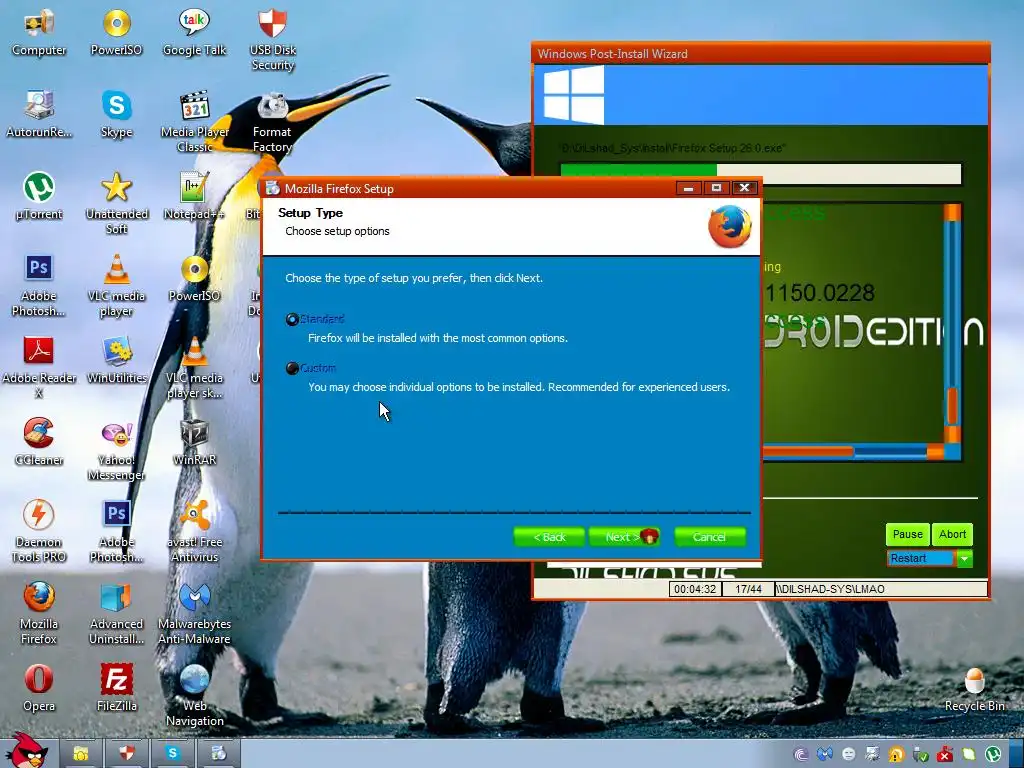Click the purple BitTorrent tray icon
Screen dimensions: 1024x768
[801, 755]
